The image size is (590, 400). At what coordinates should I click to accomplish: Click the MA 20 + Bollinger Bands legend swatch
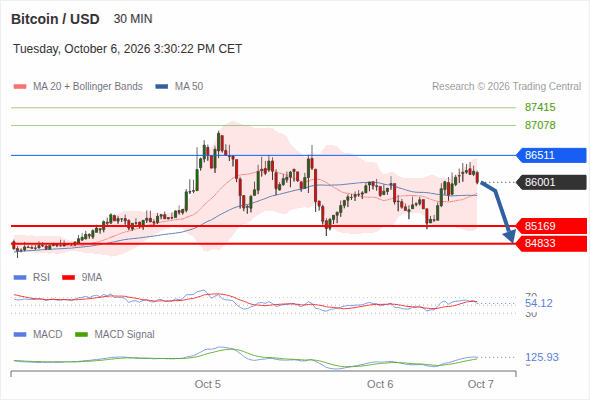pos(20,87)
